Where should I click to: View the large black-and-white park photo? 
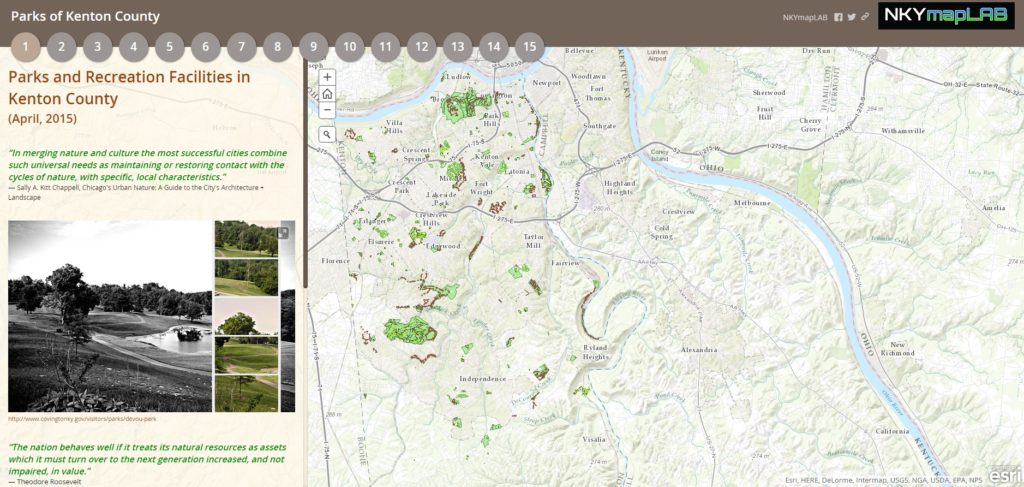(110, 316)
